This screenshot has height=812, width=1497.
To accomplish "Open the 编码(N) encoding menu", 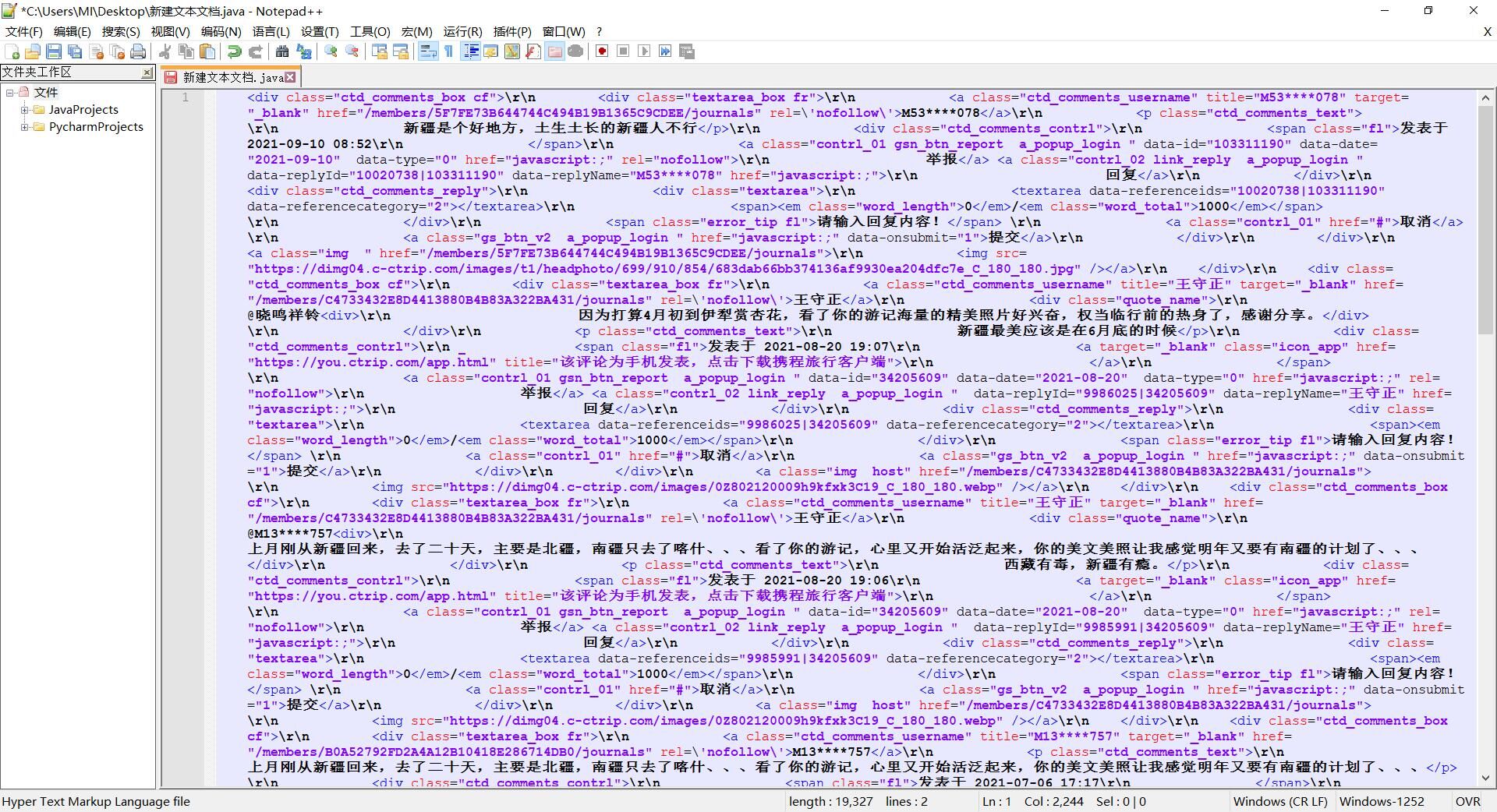I will pyautogui.click(x=221, y=31).
